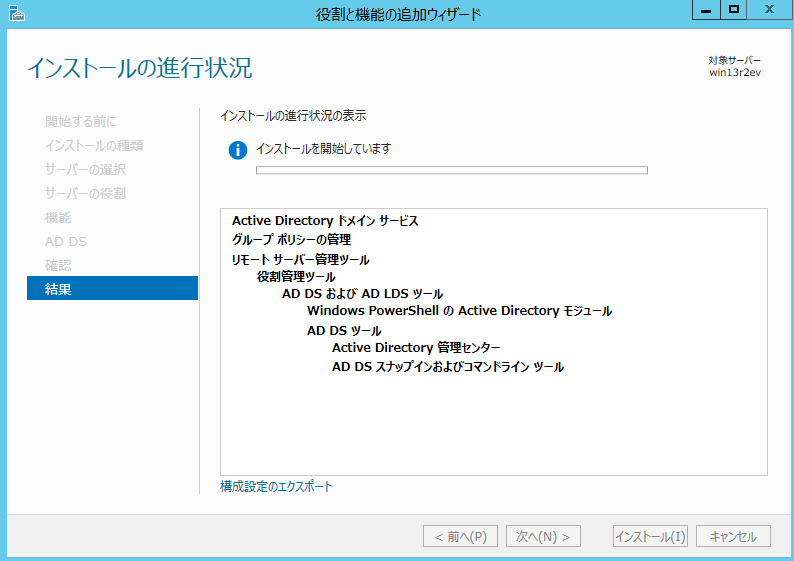This screenshot has width=794, height=561.
Task: Select Active Directory ドメイン サービス entry
Action: click(x=325, y=221)
